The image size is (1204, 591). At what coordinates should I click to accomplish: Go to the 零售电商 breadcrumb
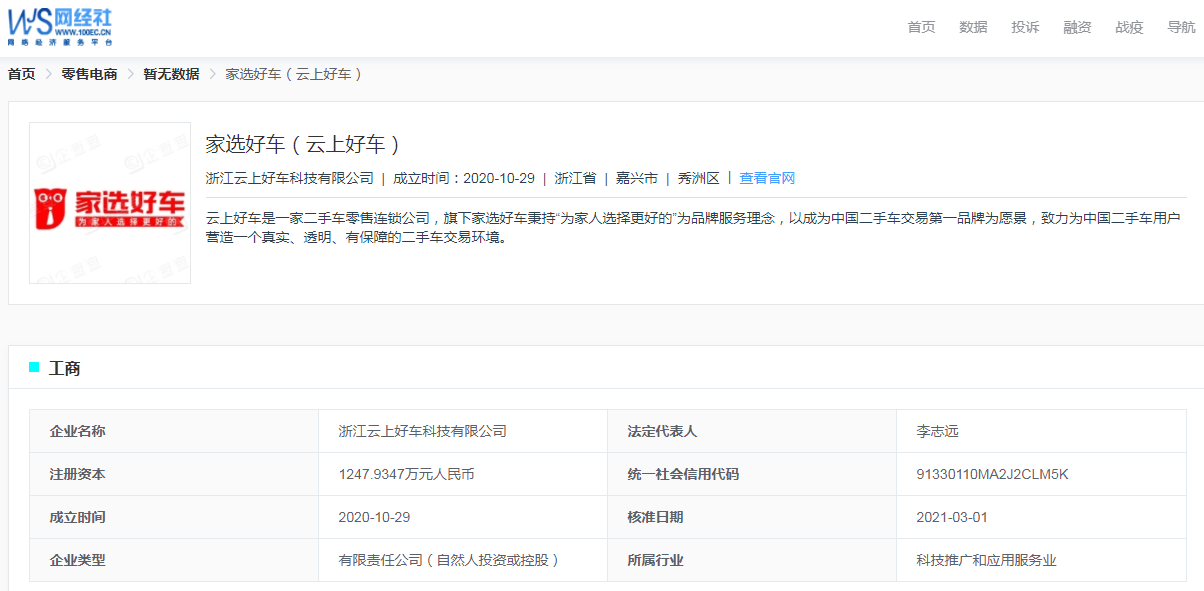[89, 74]
